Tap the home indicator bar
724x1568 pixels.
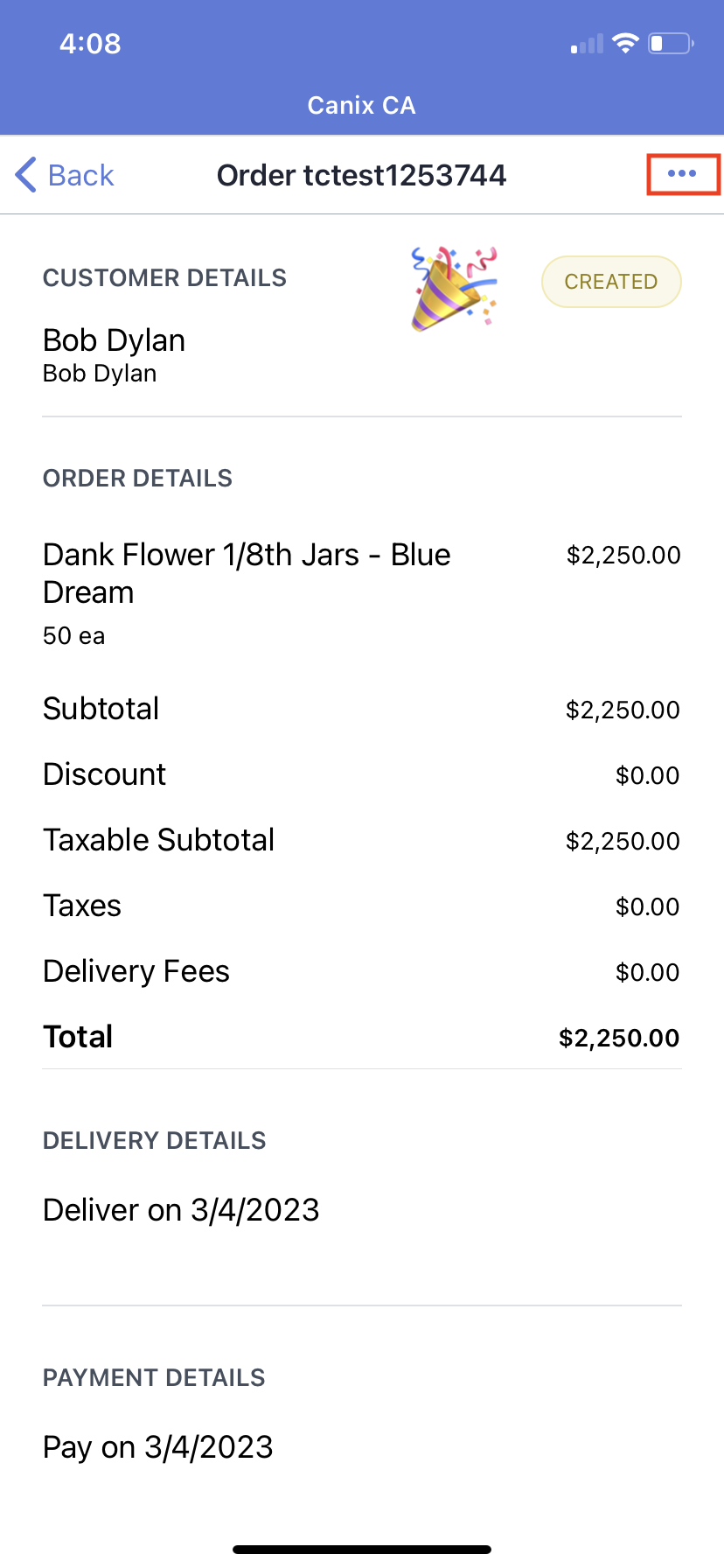(x=362, y=1549)
